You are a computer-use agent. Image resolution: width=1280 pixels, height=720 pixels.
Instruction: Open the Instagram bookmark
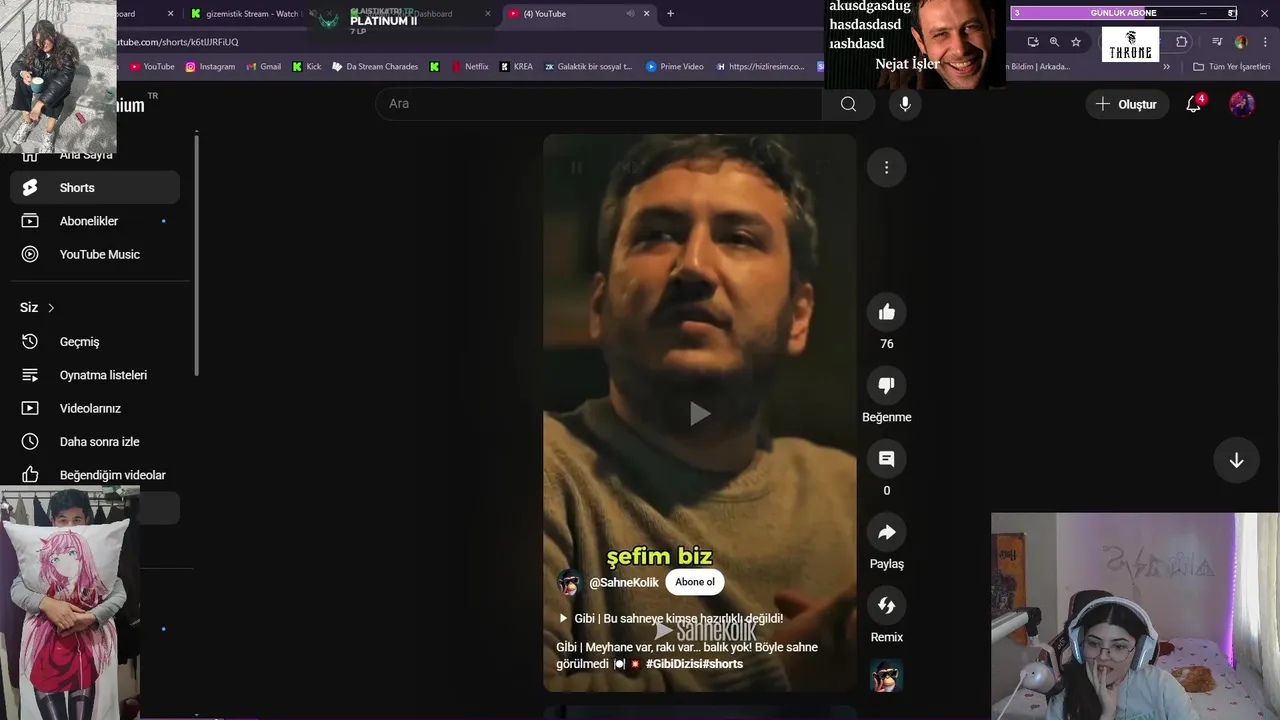click(210, 67)
